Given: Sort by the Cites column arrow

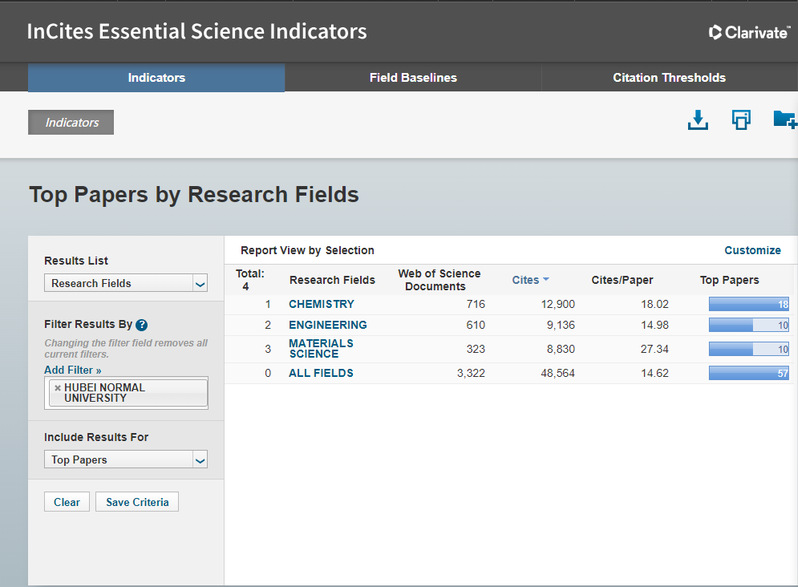Looking at the screenshot, I should pyautogui.click(x=546, y=280).
